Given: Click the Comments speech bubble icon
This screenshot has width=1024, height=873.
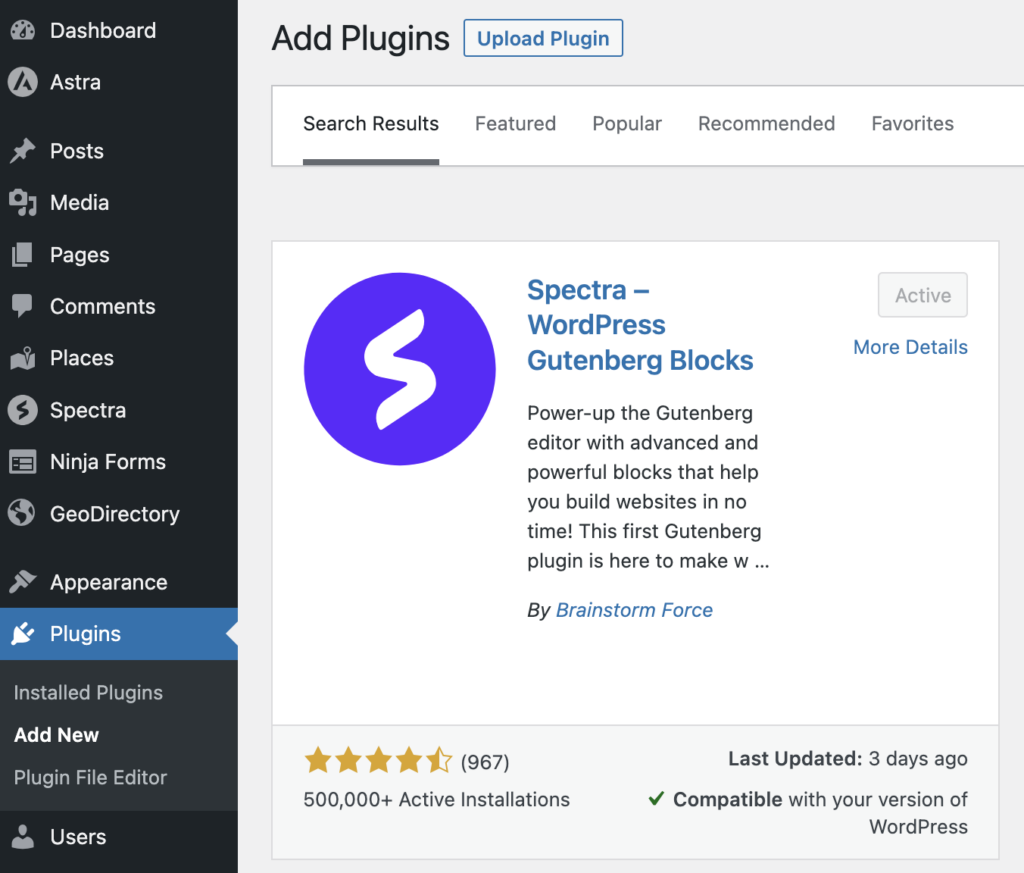Looking at the screenshot, I should (x=22, y=306).
